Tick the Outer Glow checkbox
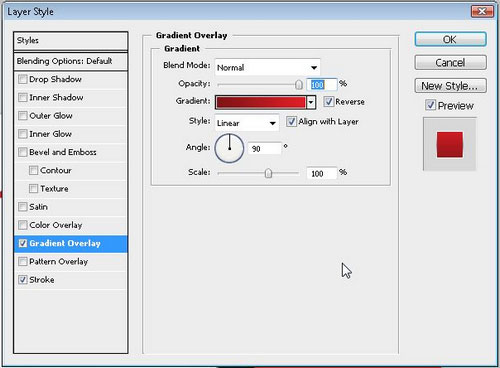The image size is (500, 368). 23,116
